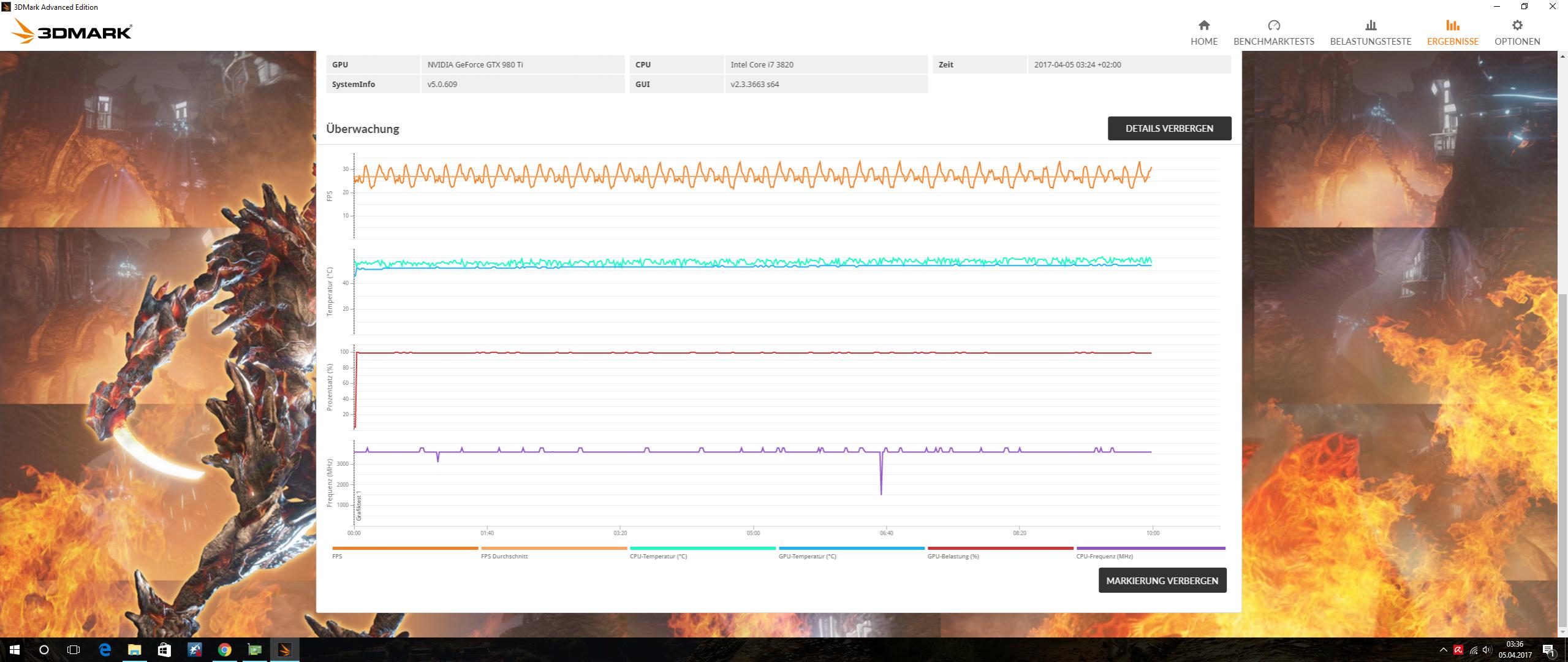This screenshot has width=1568, height=662.
Task: Click the OPTIONEN gear icon
Action: coord(1517,26)
